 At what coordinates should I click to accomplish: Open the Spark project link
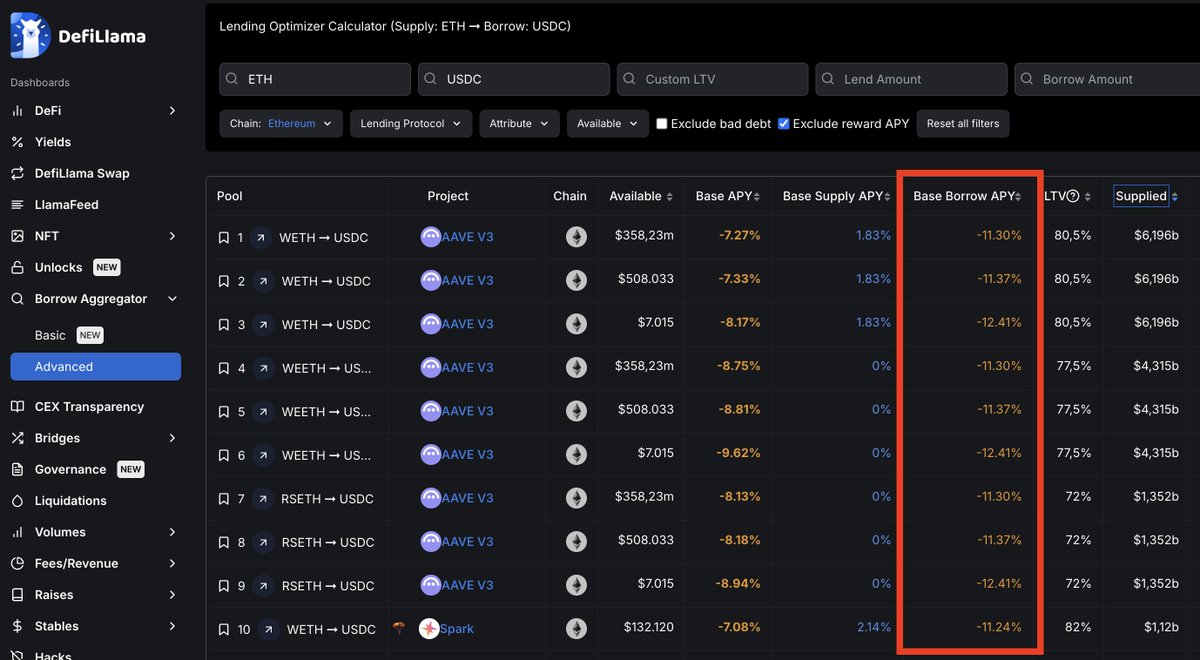tap(457, 629)
